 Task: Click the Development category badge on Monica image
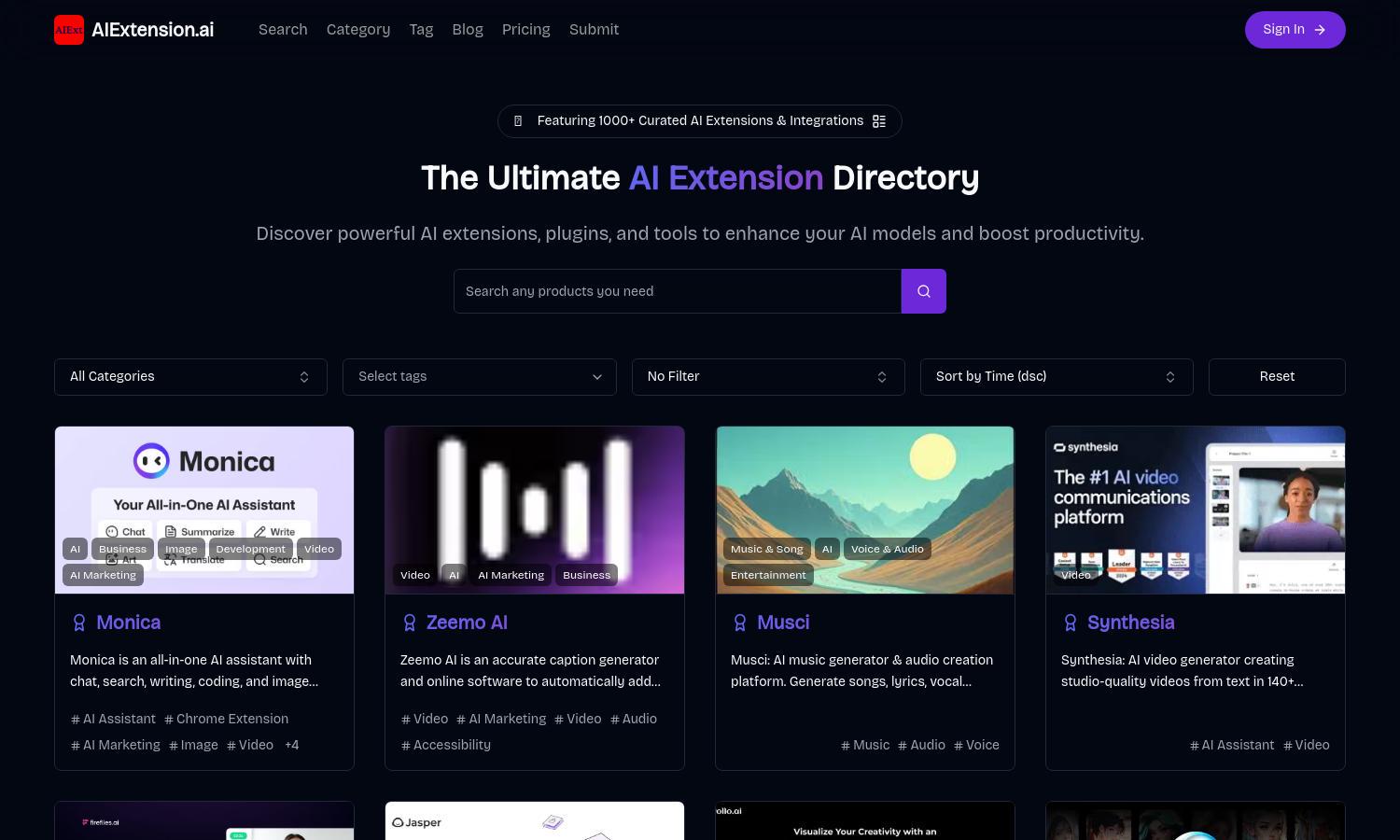tap(251, 549)
